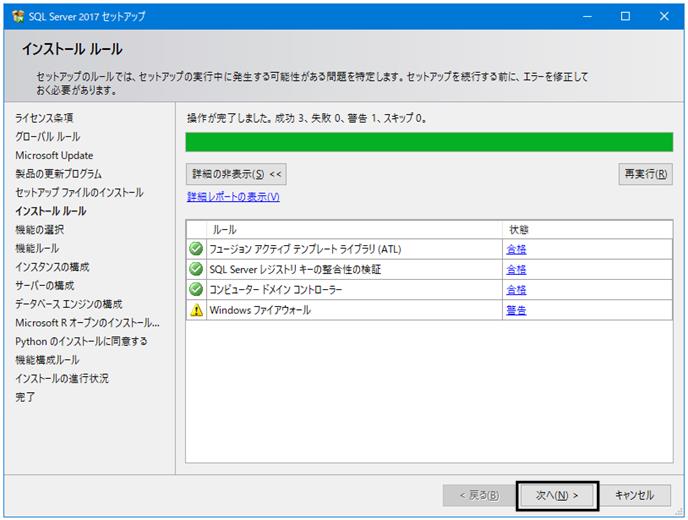Viewport: 688px width, 520px height.
Task: Select the 完了 step in sidebar
Action: pyautogui.click(x=25, y=397)
